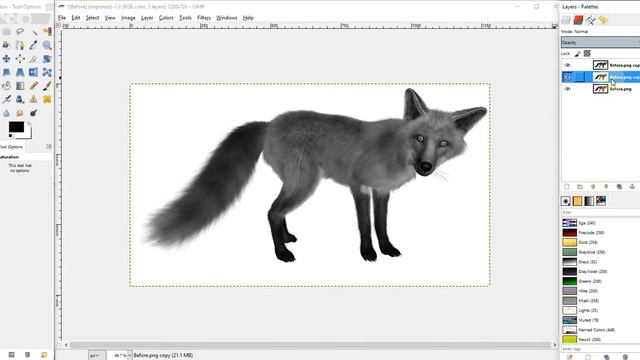
Task: Select the Move tool
Action: click(7, 59)
